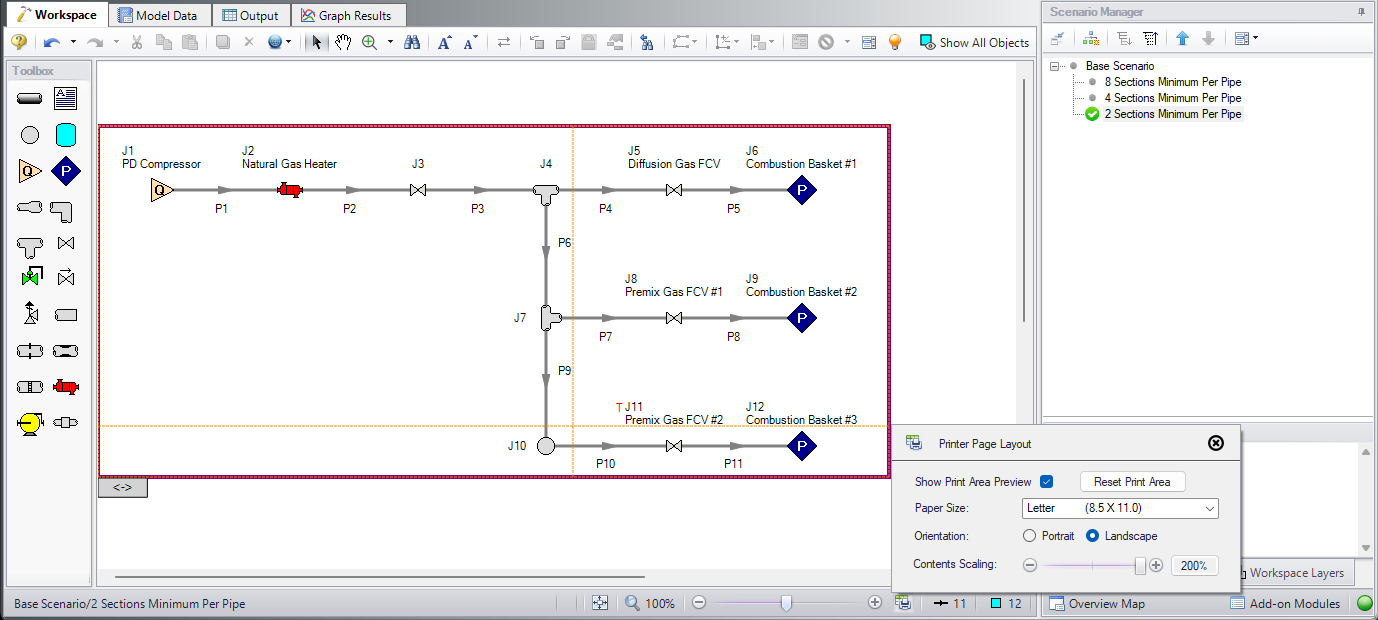The image size is (1378, 620).
Task: Click the Contents Scaling slider handle
Action: (1140, 565)
